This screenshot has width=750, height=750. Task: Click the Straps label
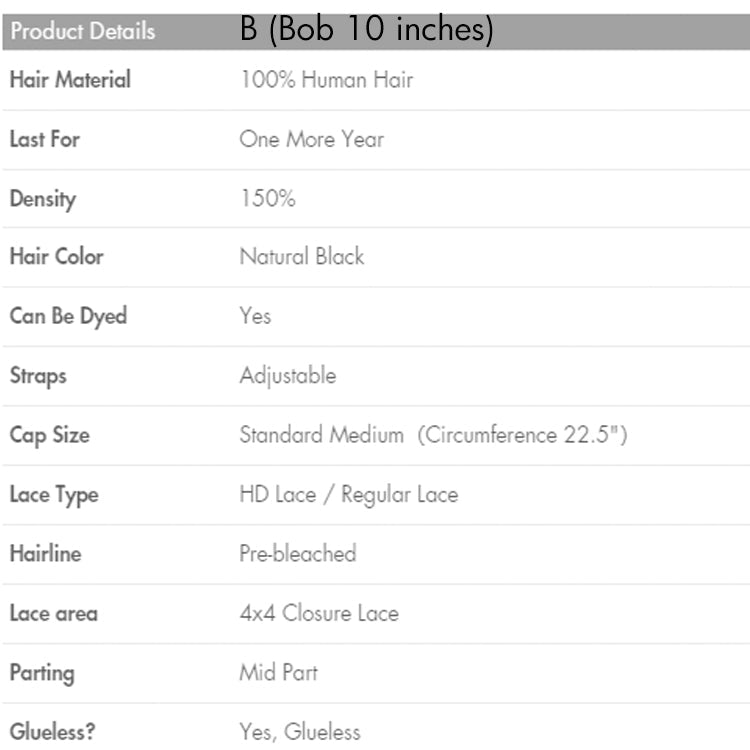click(x=38, y=376)
